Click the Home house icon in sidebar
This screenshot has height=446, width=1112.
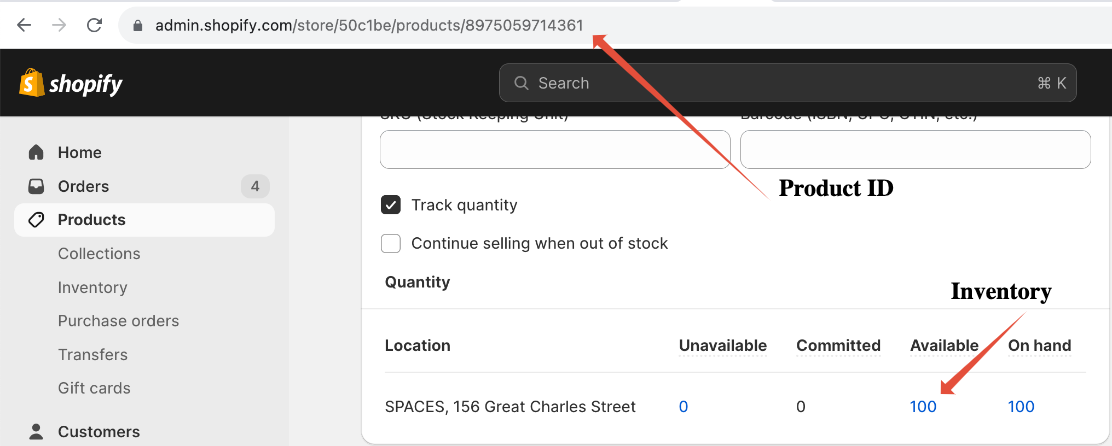(35, 152)
